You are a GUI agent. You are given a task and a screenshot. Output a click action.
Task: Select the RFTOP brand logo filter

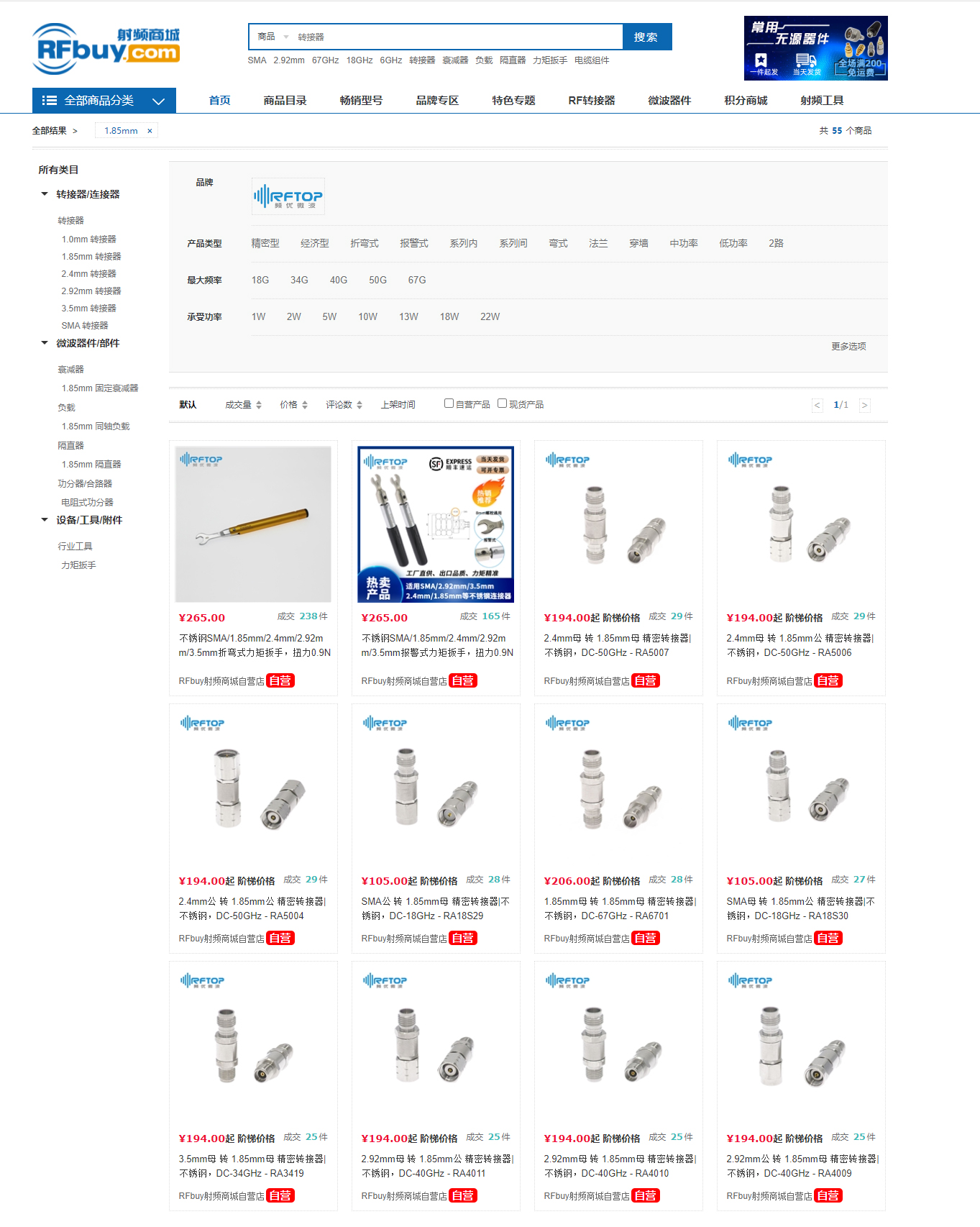(x=288, y=196)
